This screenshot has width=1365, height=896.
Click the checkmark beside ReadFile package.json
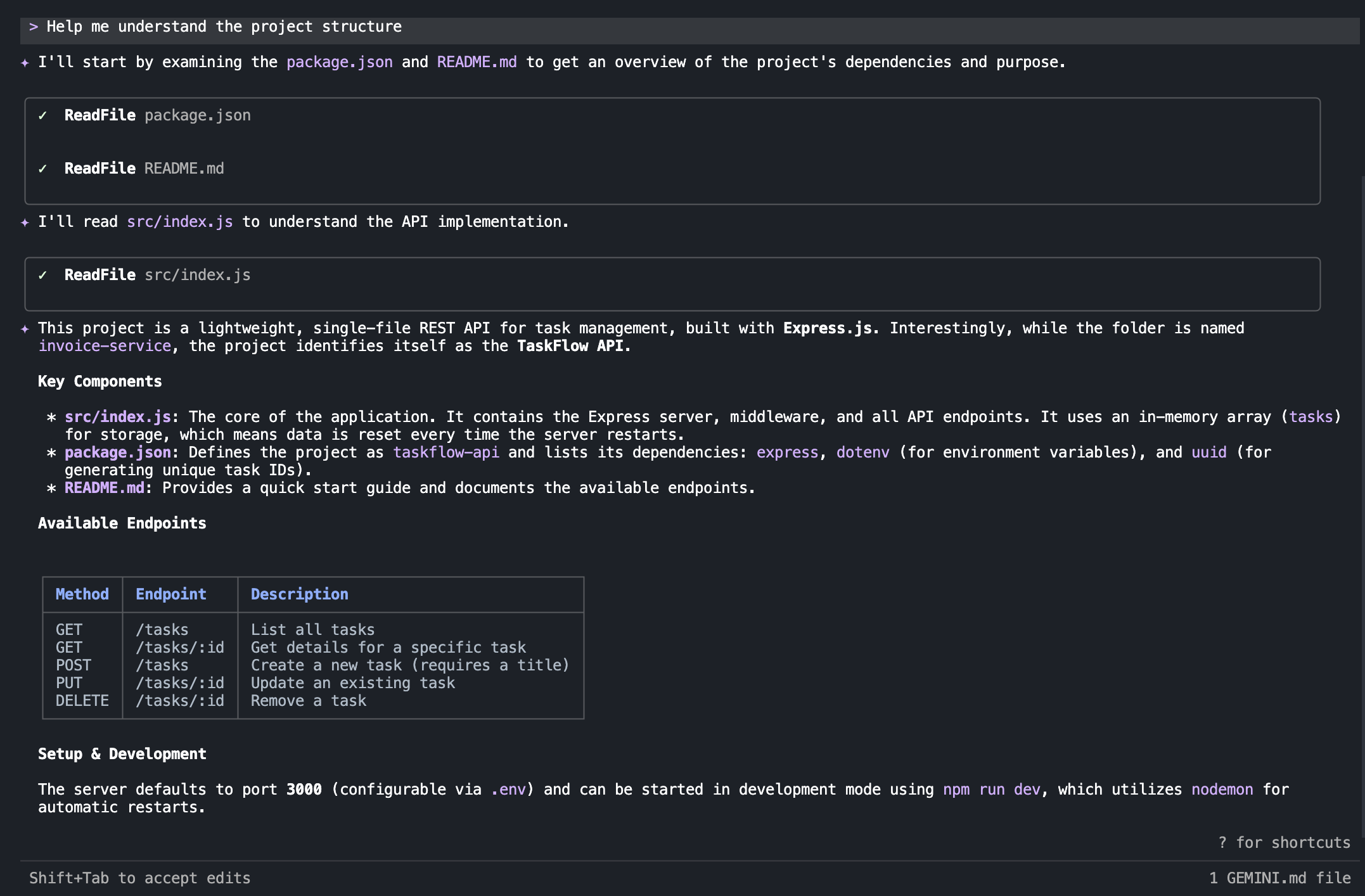[x=43, y=115]
